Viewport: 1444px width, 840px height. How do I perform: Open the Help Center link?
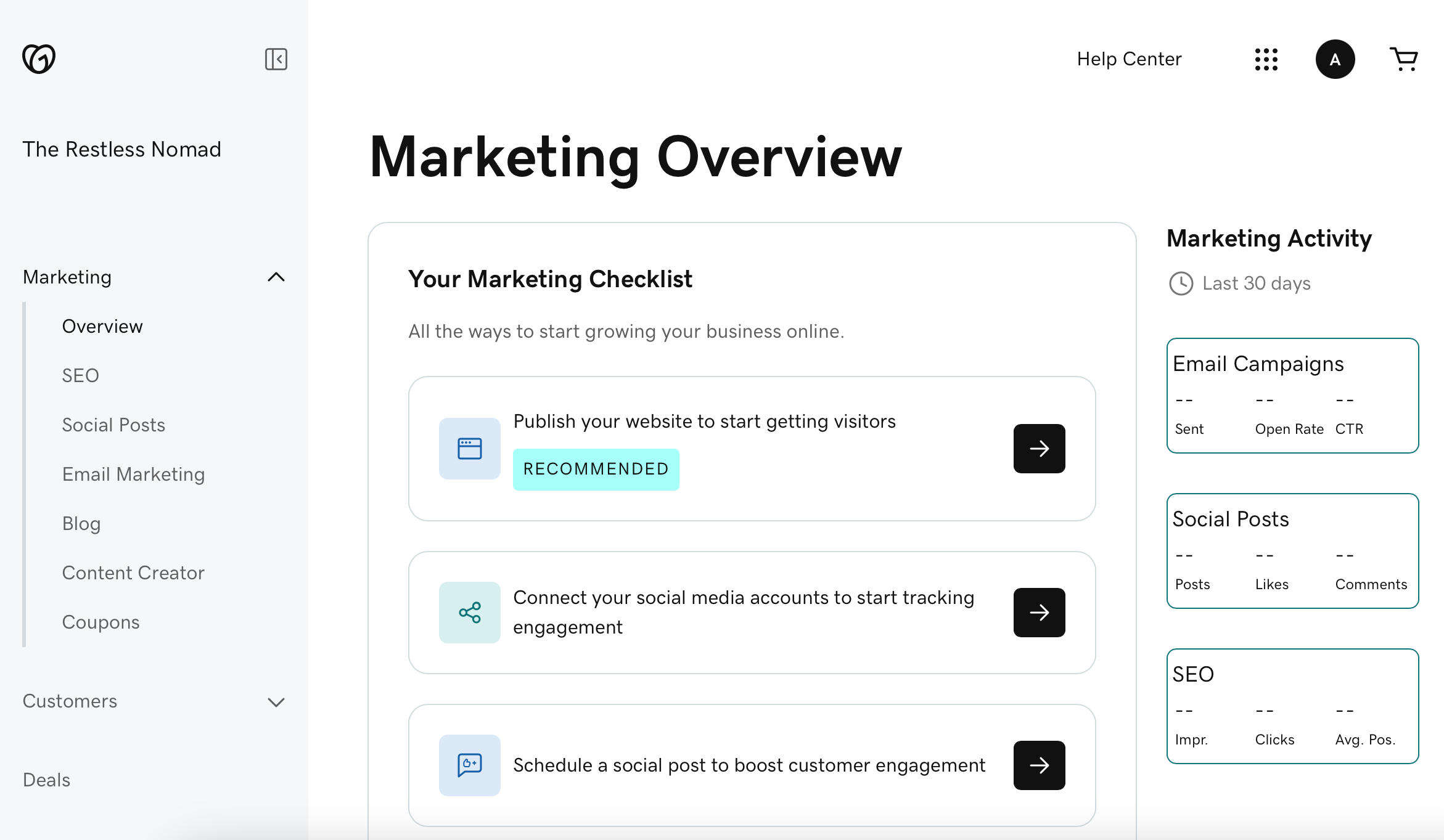tap(1129, 59)
